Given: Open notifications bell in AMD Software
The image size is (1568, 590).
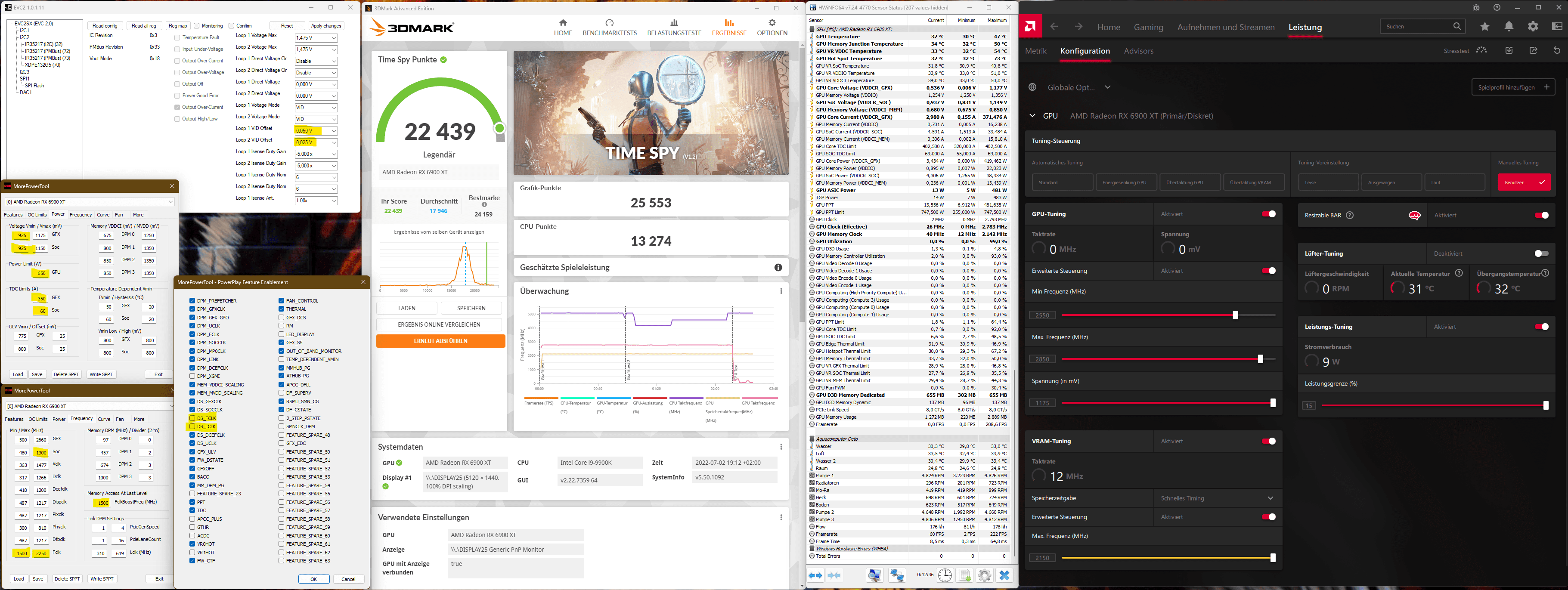Looking at the screenshot, I should 1509,26.
